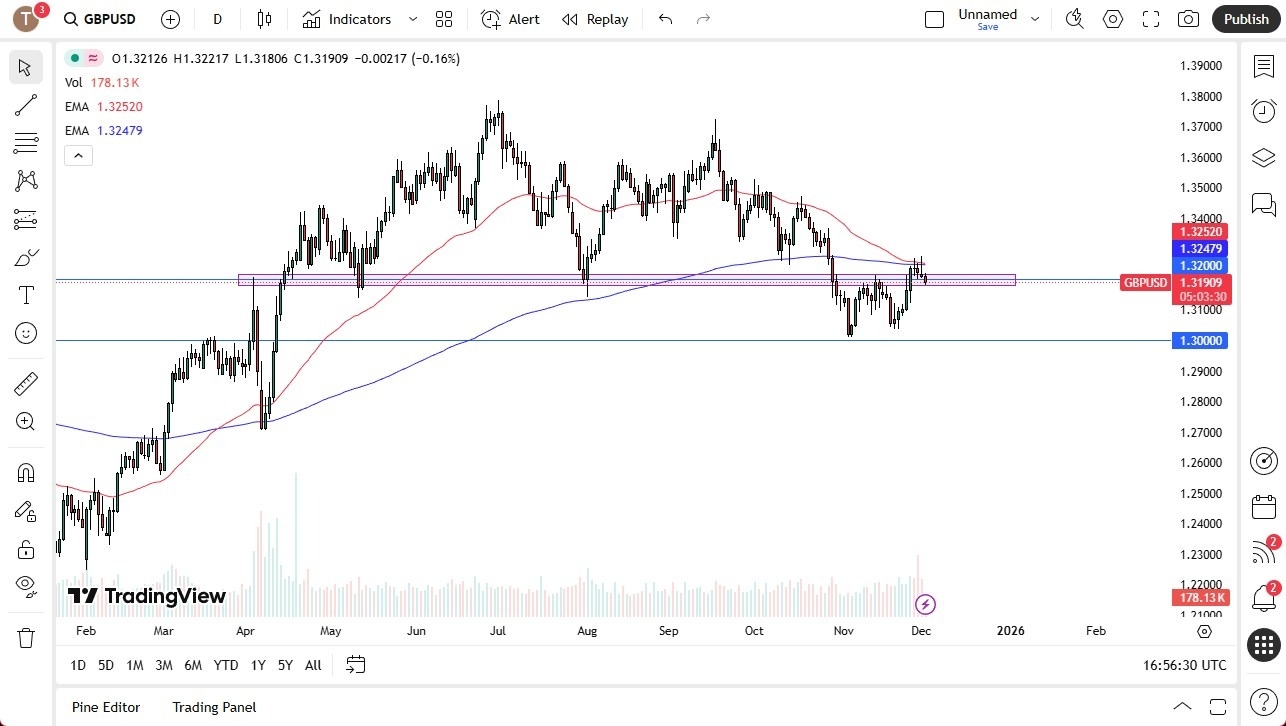
Task: Open the watchlist panel icon
Action: click(x=1264, y=66)
